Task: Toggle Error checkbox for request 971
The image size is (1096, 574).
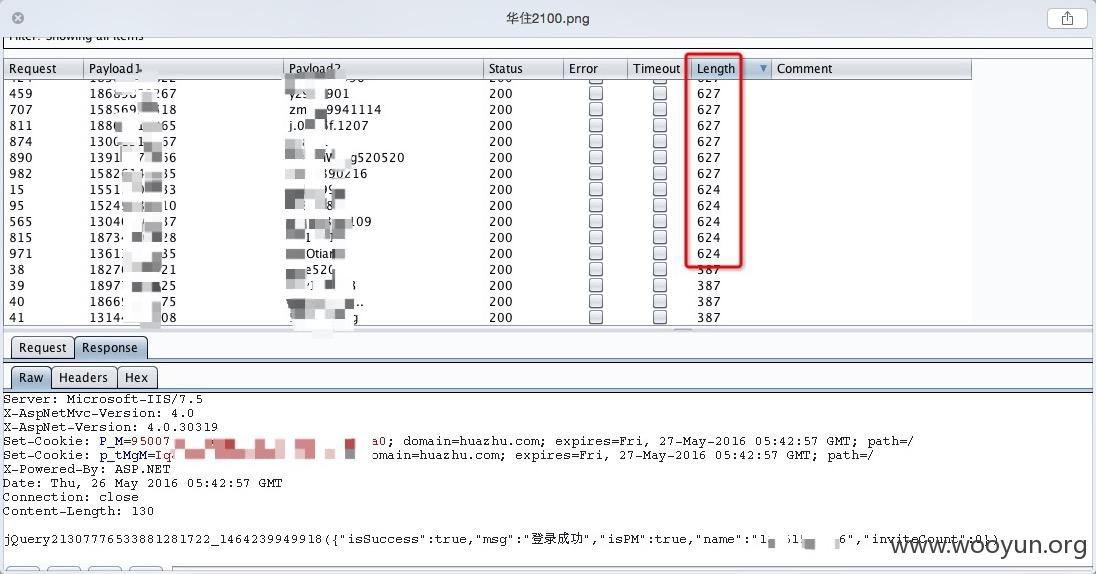Action: click(x=596, y=253)
